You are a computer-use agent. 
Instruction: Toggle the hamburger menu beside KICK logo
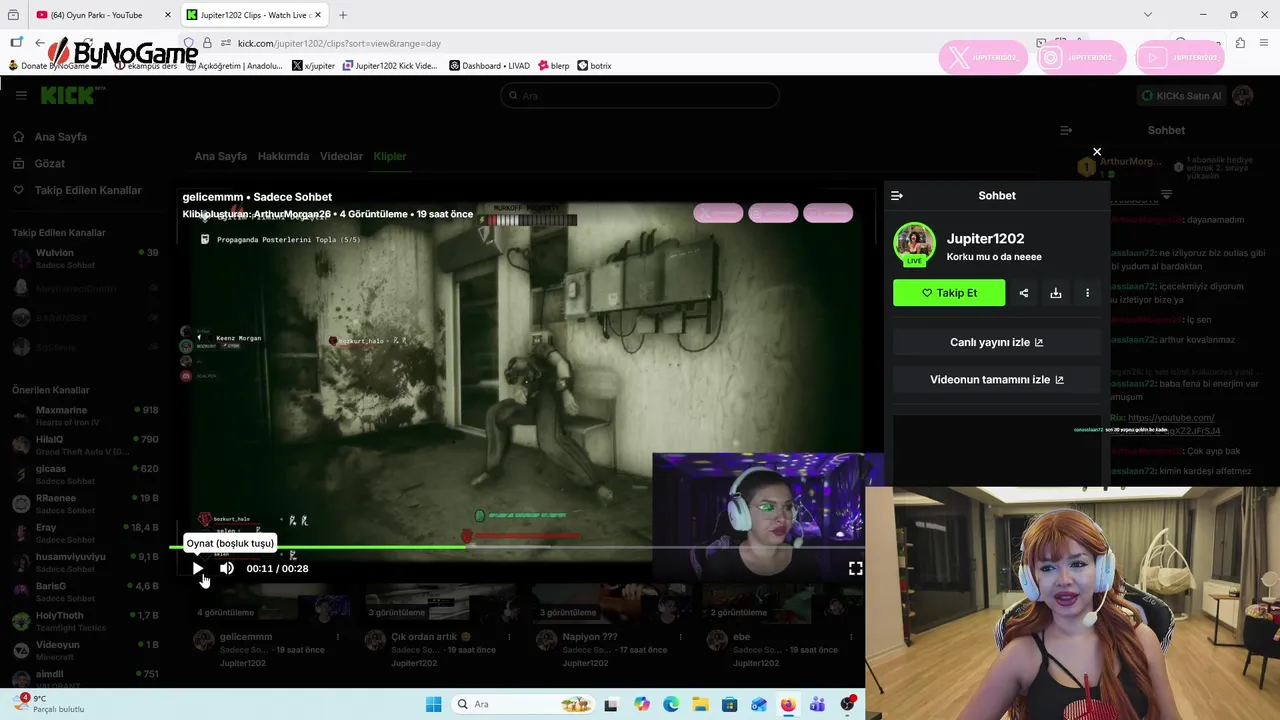(x=20, y=96)
